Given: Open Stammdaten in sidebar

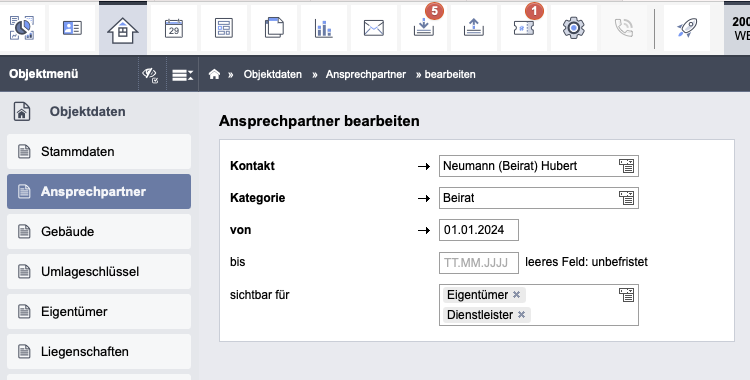Looking at the screenshot, I should click(99, 152).
